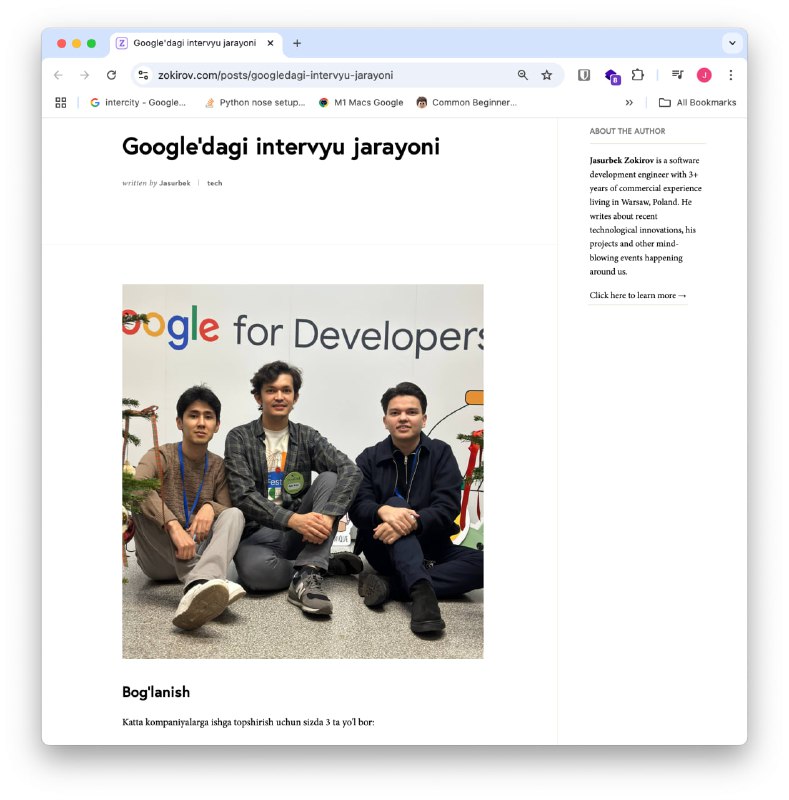The image size is (789, 800).
Task: Expand the tab search dropdown chevron
Action: click(732, 43)
